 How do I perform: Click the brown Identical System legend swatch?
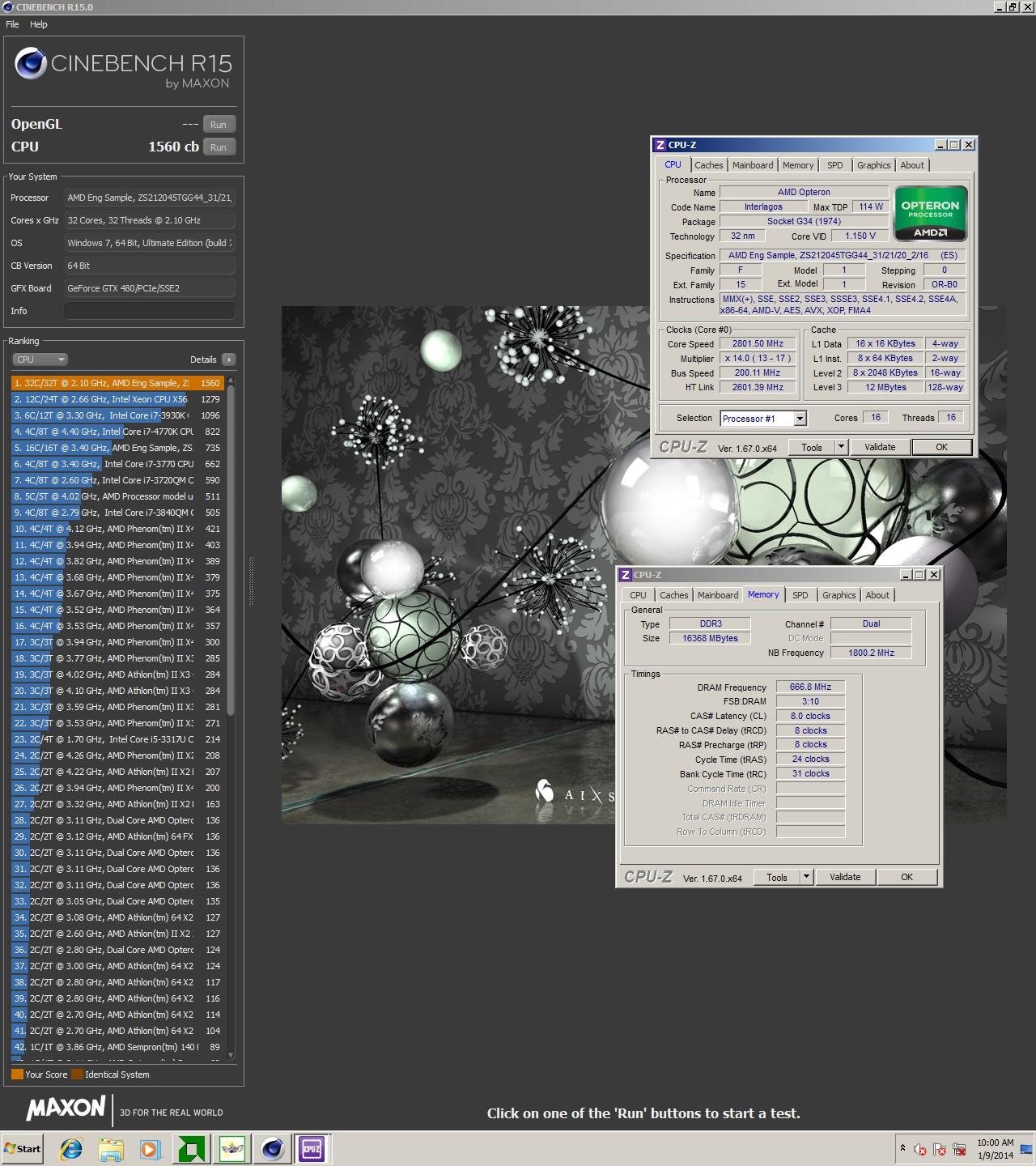pyautogui.click(x=77, y=1075)
